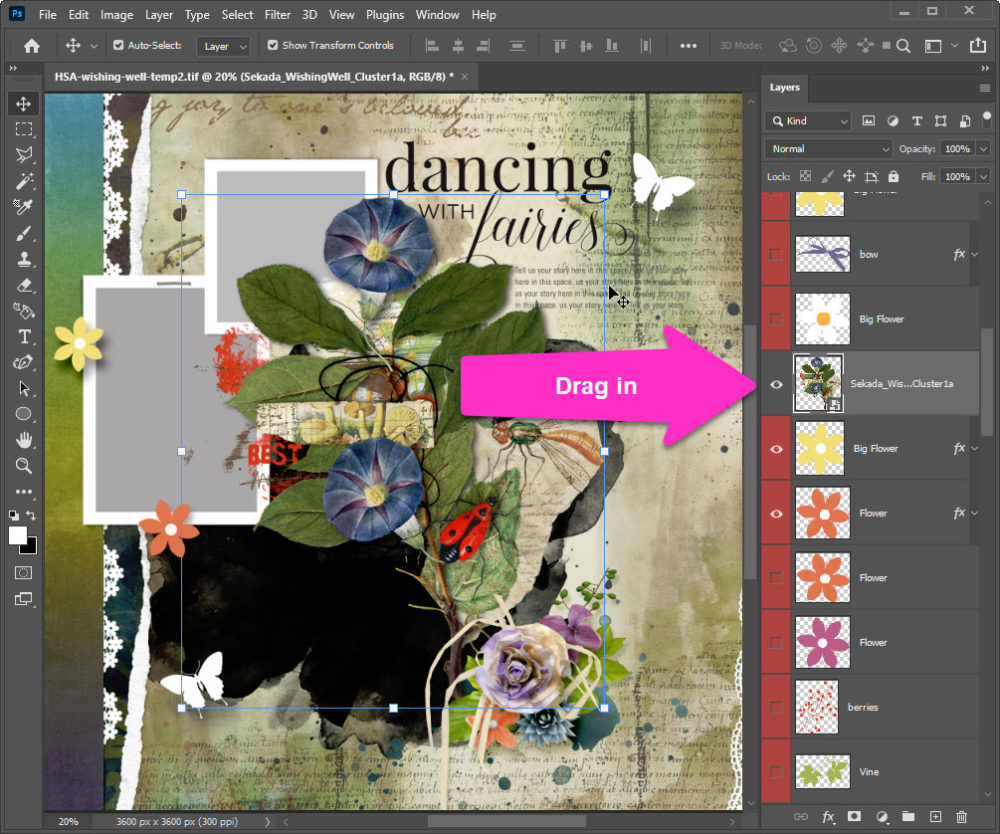
Task: Click the foreground color swatch
Action: pos(18,535)
